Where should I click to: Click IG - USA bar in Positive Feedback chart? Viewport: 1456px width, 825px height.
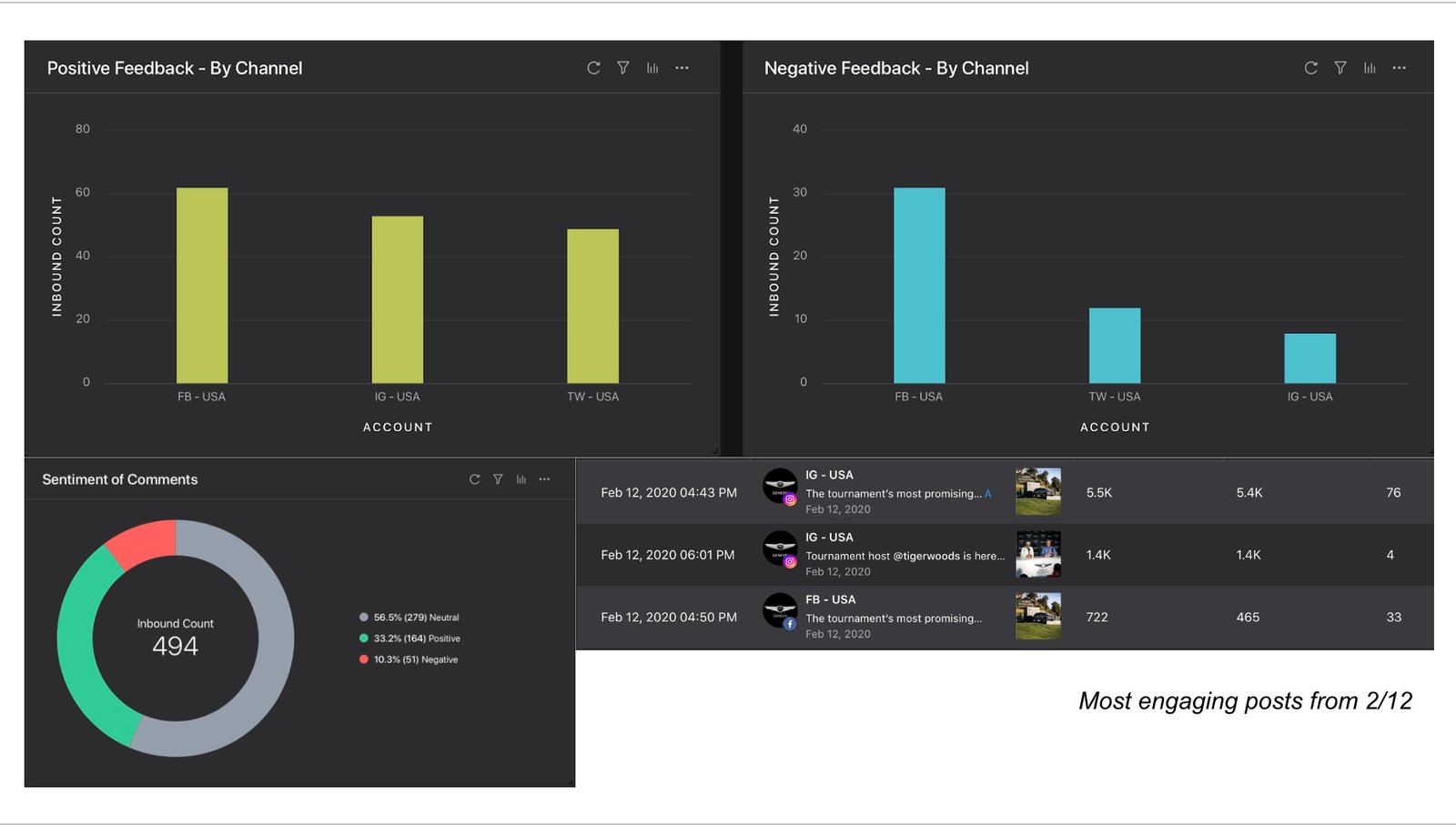(398, 299)
